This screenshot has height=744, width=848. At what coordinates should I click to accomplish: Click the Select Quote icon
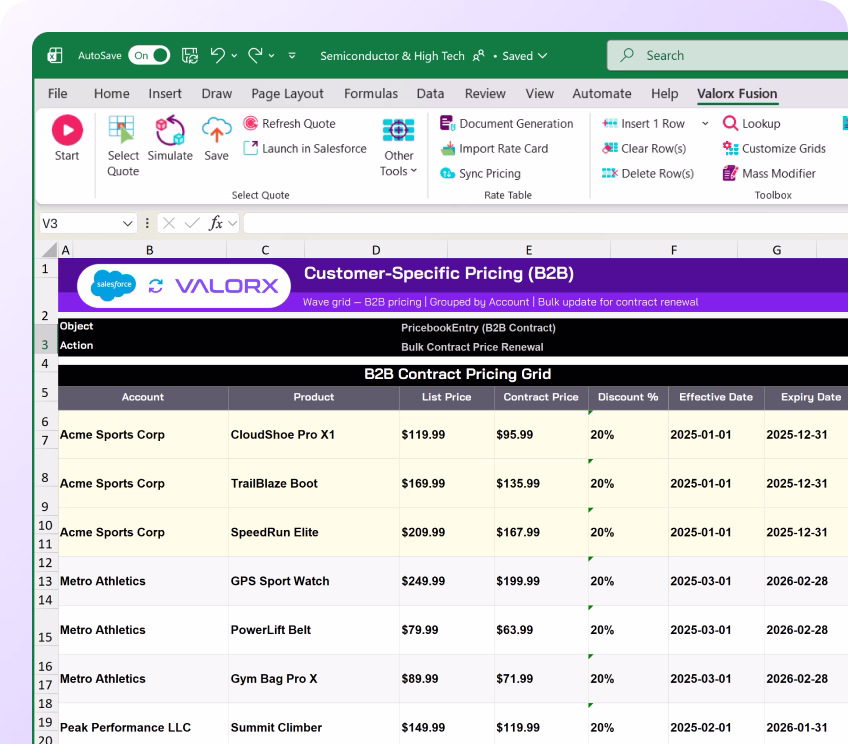(122, 129)
